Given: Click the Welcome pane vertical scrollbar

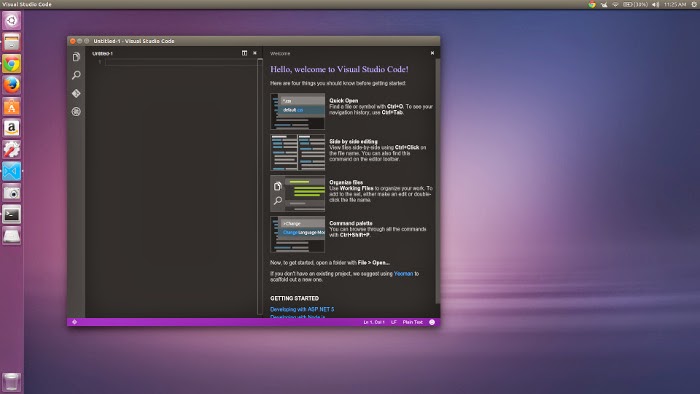Looking at the screenshot, I should click(438, 181).
